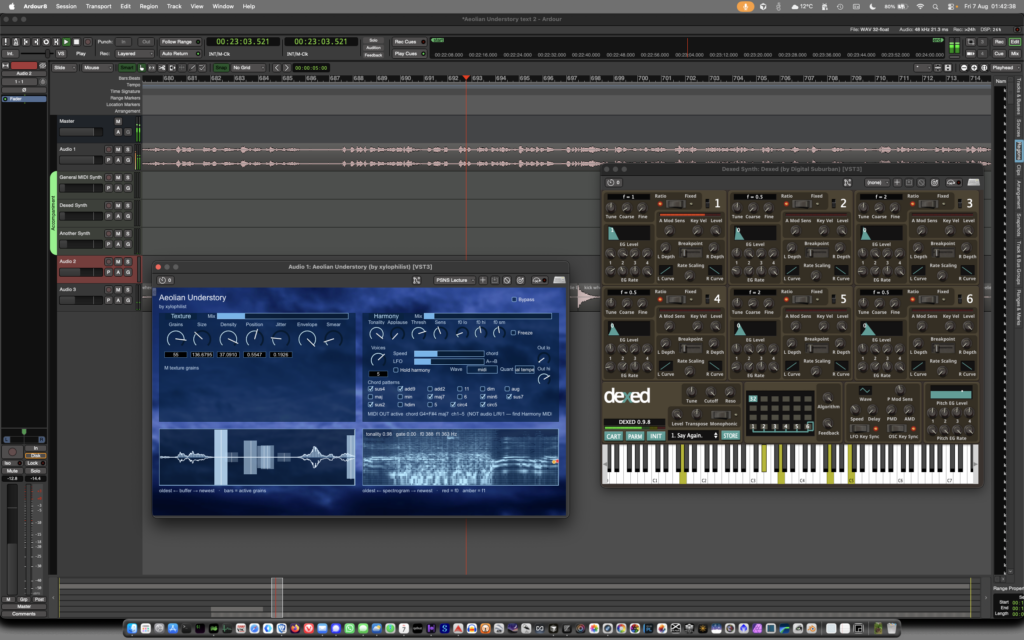Image resolution: width=1024 pixels, height=640 pixels.
Task: Open Dexed program selector '1. Say Again.'
Action: click(693, 436)
